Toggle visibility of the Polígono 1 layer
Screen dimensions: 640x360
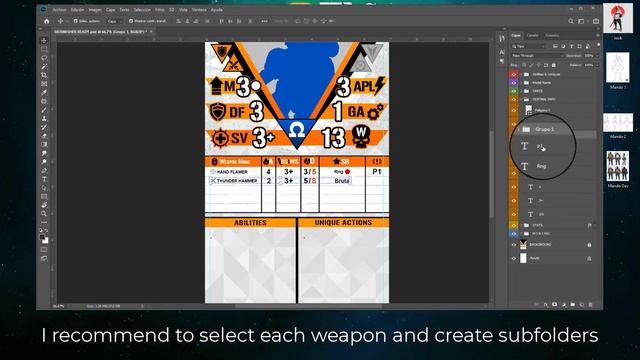click(514, 110)
